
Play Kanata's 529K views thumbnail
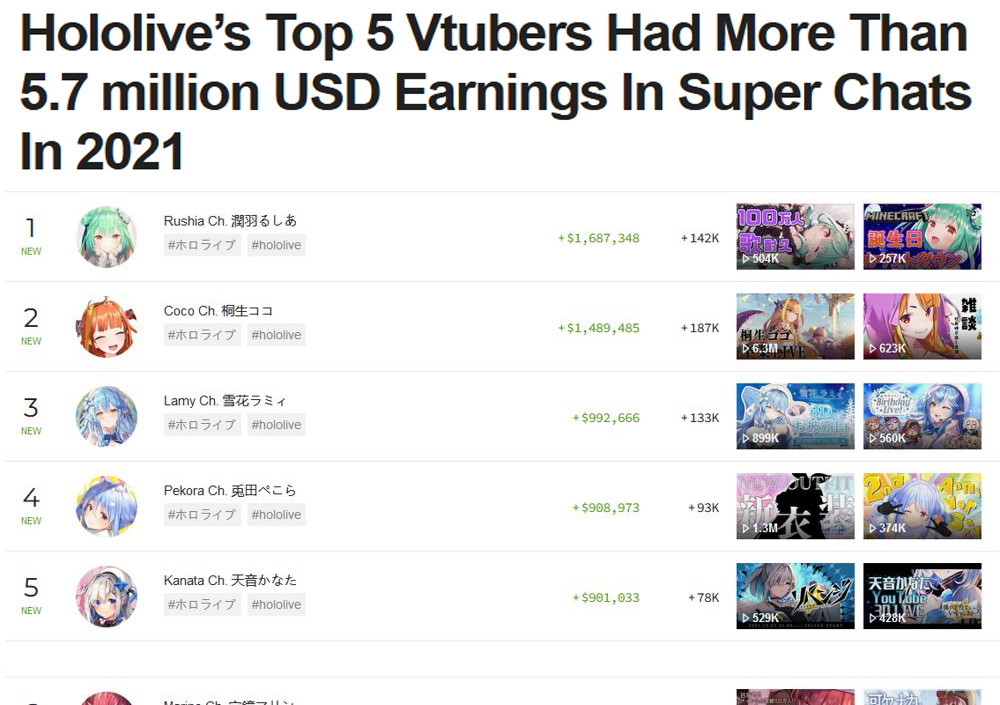pyautogui.click(x=795, y=597)
